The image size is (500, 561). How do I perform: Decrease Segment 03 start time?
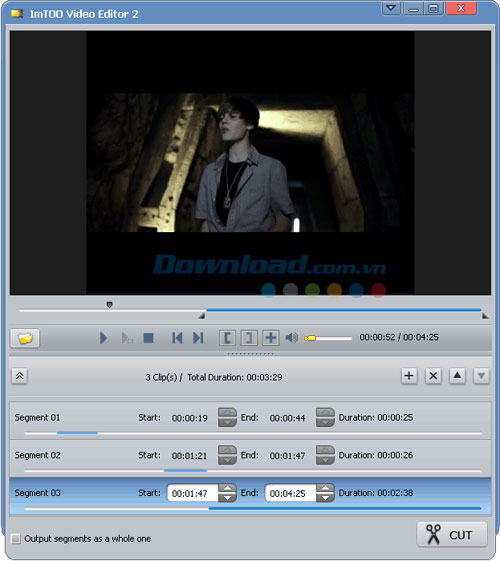(x=227, y=498)
